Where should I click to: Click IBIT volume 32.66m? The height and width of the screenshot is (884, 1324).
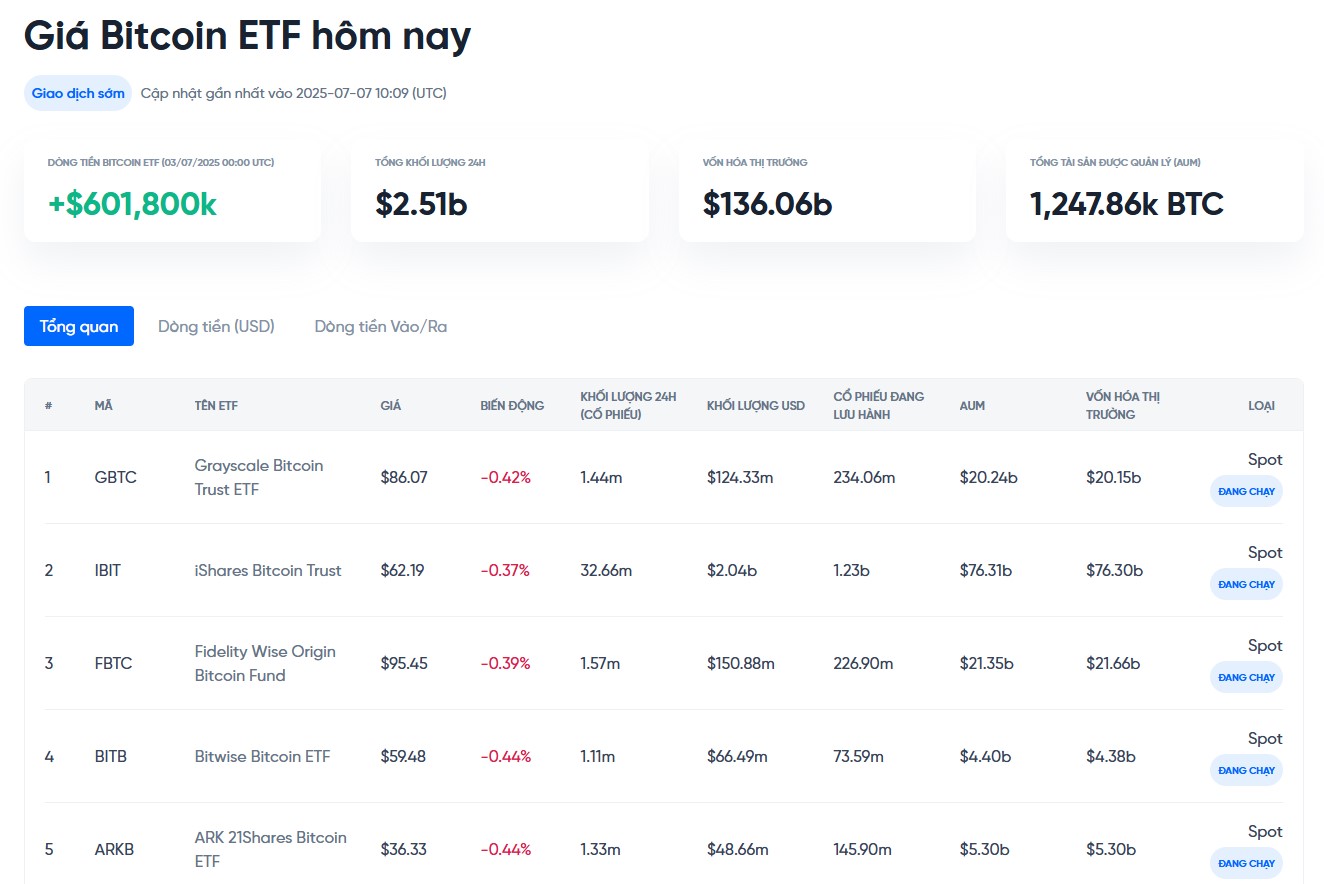point(606,570)
